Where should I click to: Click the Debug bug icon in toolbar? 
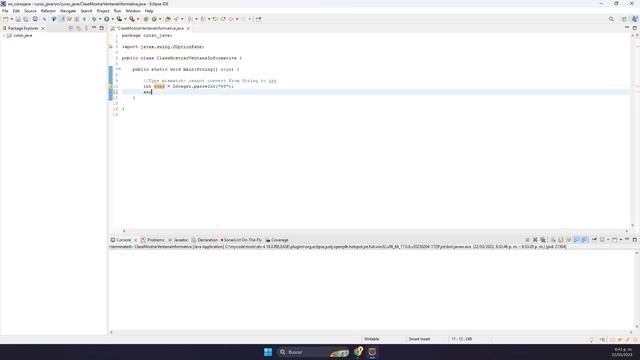(x=94, y=19)
